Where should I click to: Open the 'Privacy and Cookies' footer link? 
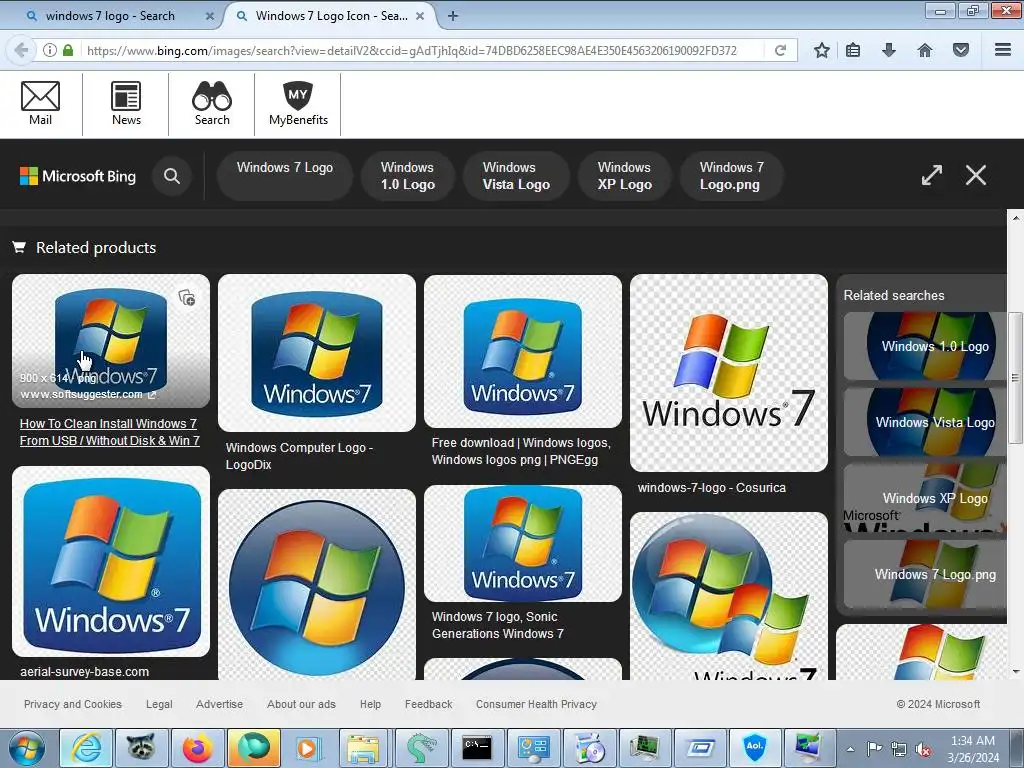pyautogui.click(x=72, y=704)
